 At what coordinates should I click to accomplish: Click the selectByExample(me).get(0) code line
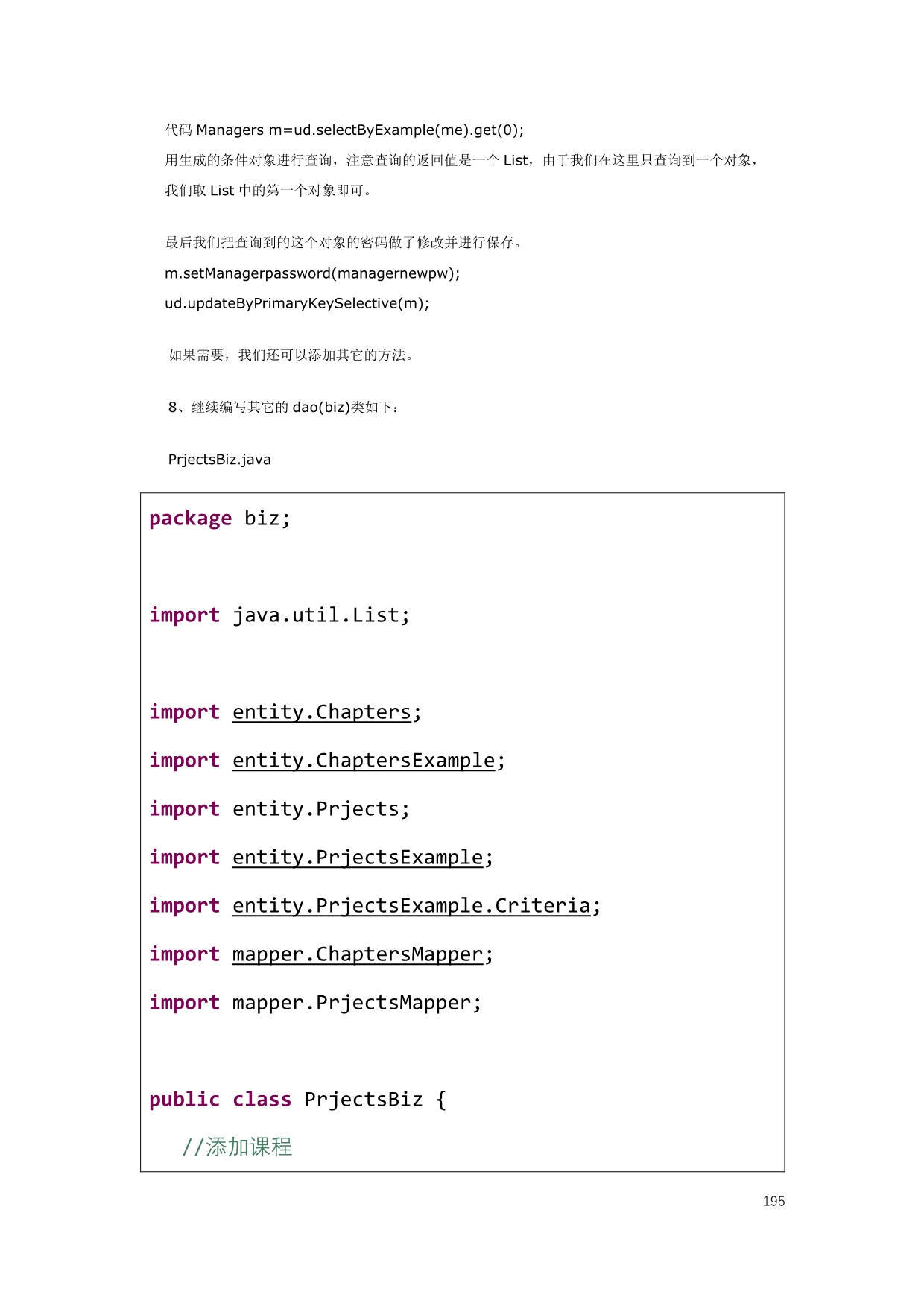coord(344,130)
